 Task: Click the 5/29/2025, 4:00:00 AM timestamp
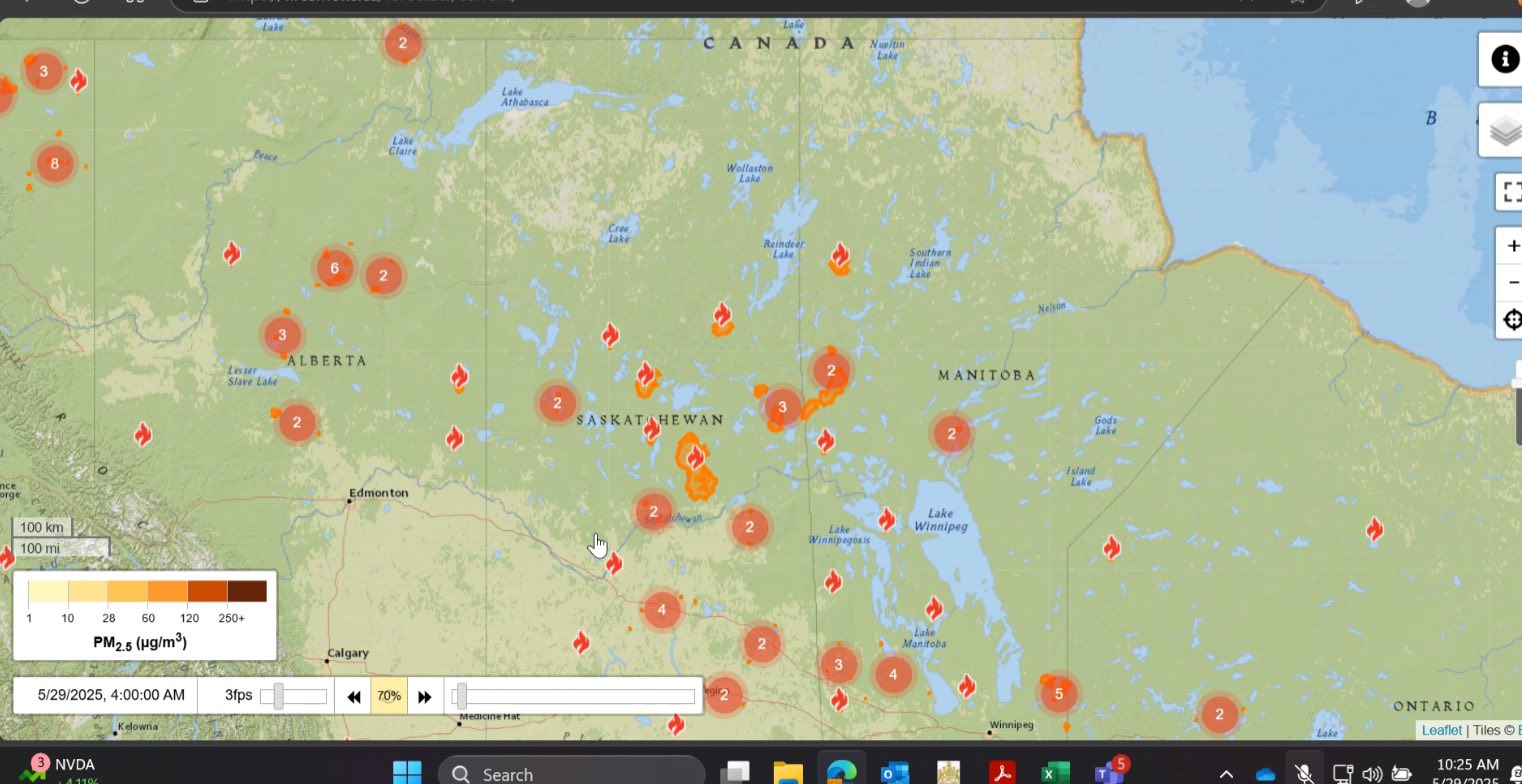pos(111,695)
